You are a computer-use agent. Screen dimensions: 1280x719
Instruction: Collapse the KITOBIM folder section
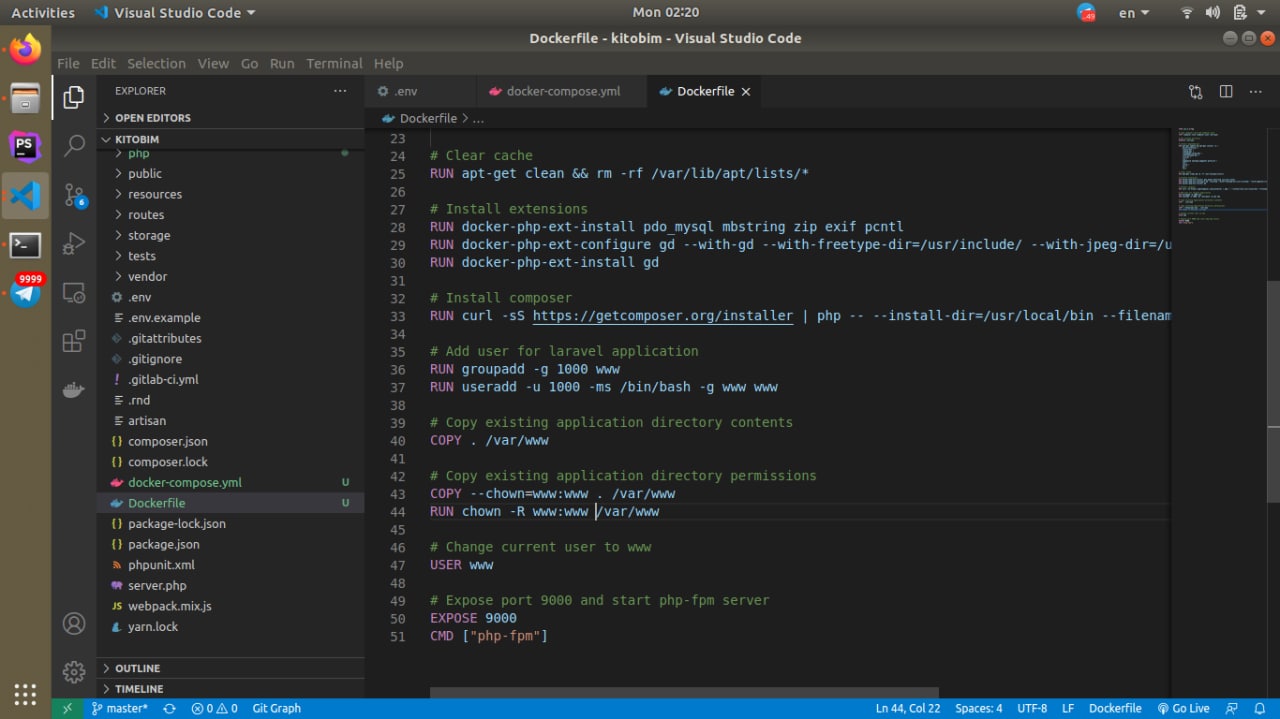230,139
